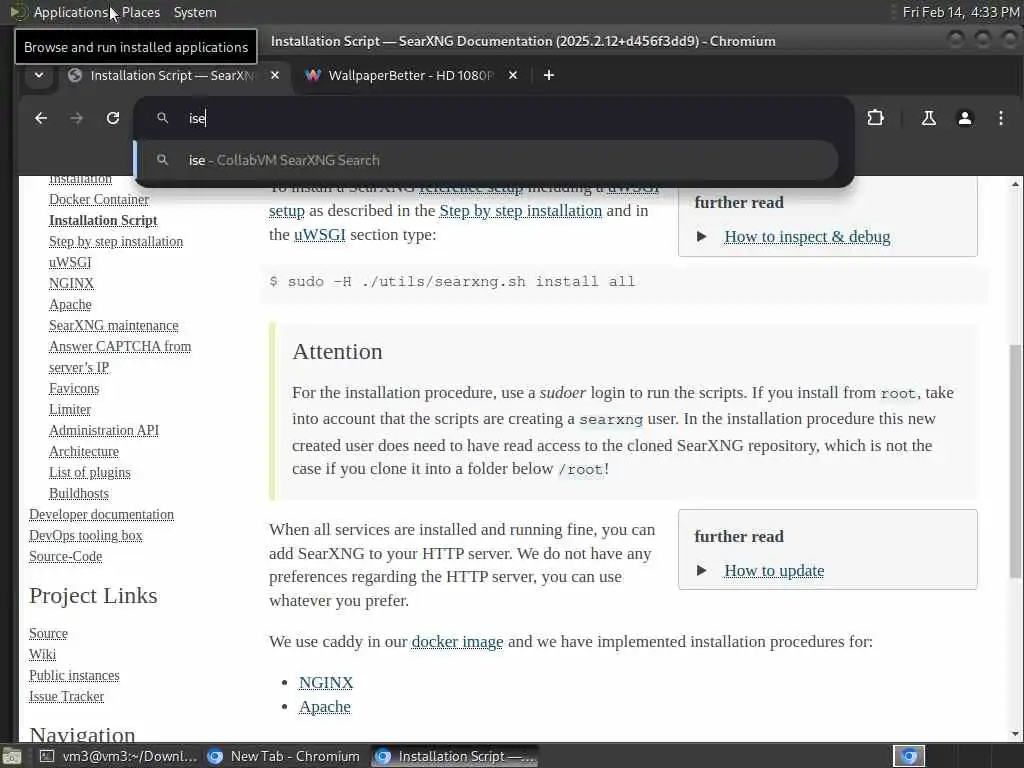Screen dimensions: 1024x768
Task: Open the Source-Code sidebar link
Action: [x=65, y=556]
